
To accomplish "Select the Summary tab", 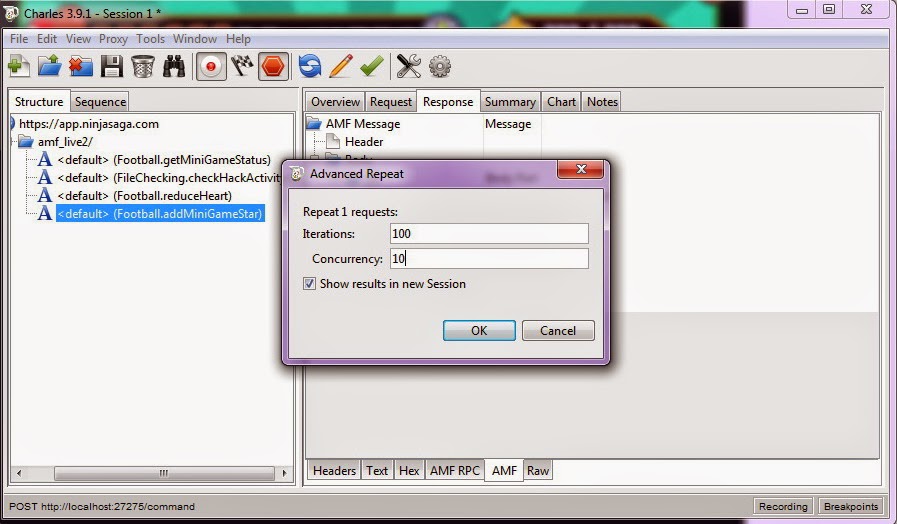I will (510, 102).
